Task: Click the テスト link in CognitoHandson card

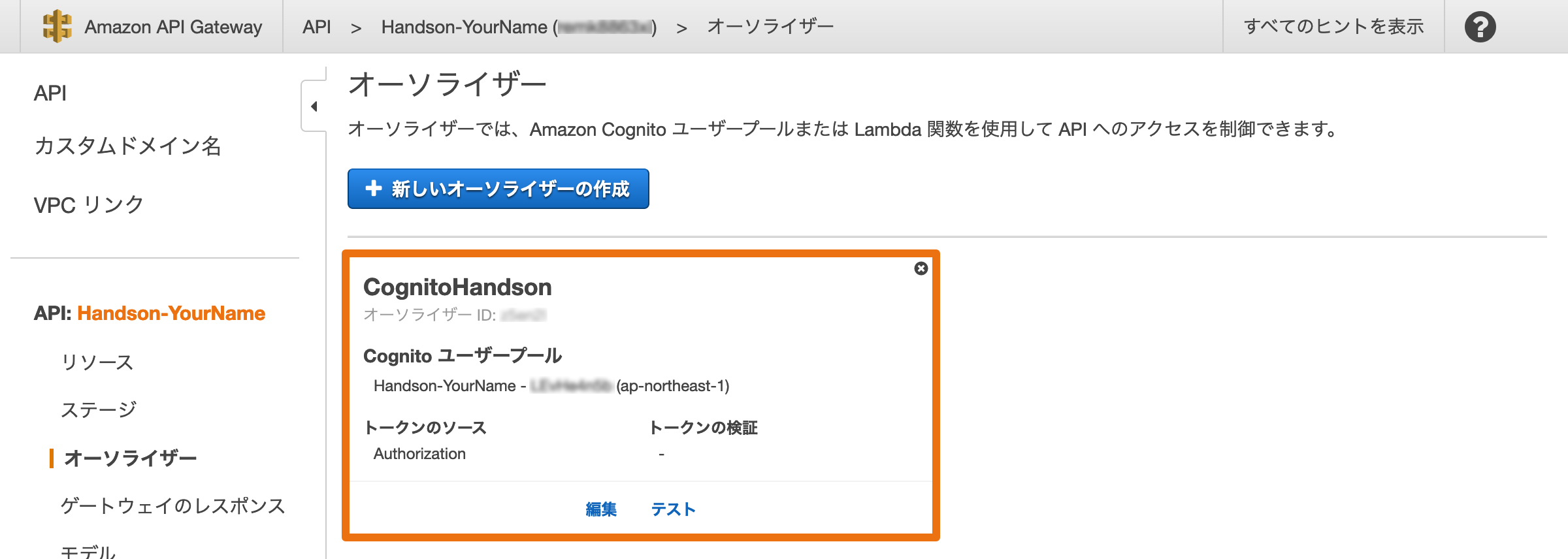Action: (x=673, y=509)
